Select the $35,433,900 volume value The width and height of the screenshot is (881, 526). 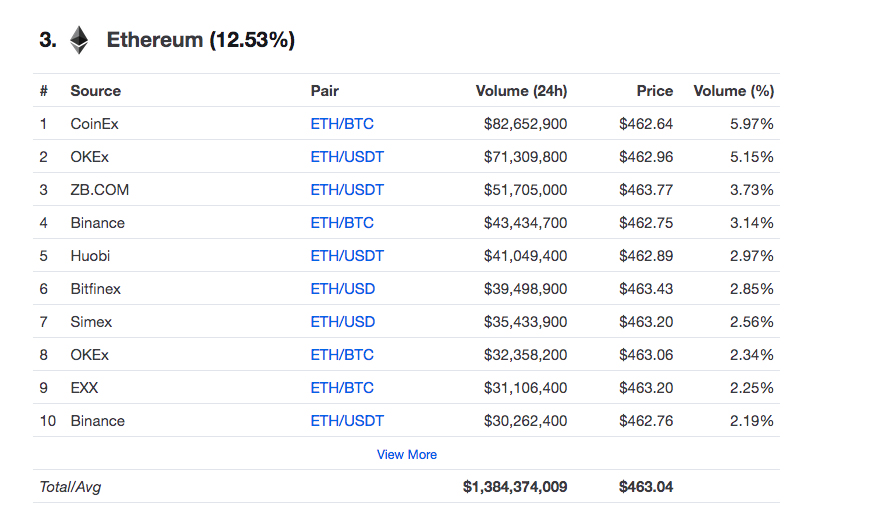[525, 322]
